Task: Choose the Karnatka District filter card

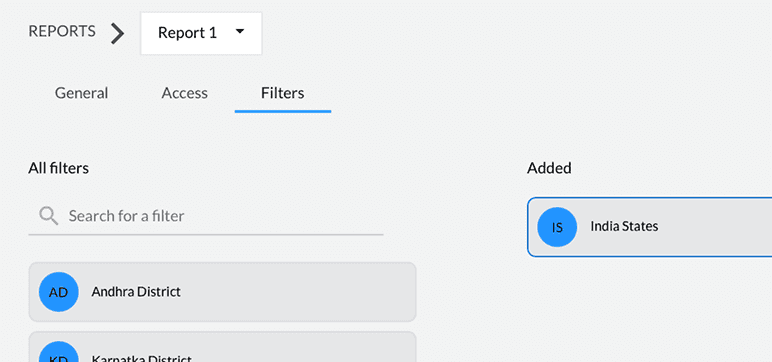Action: pyautogui.click(x=223, y=347)
